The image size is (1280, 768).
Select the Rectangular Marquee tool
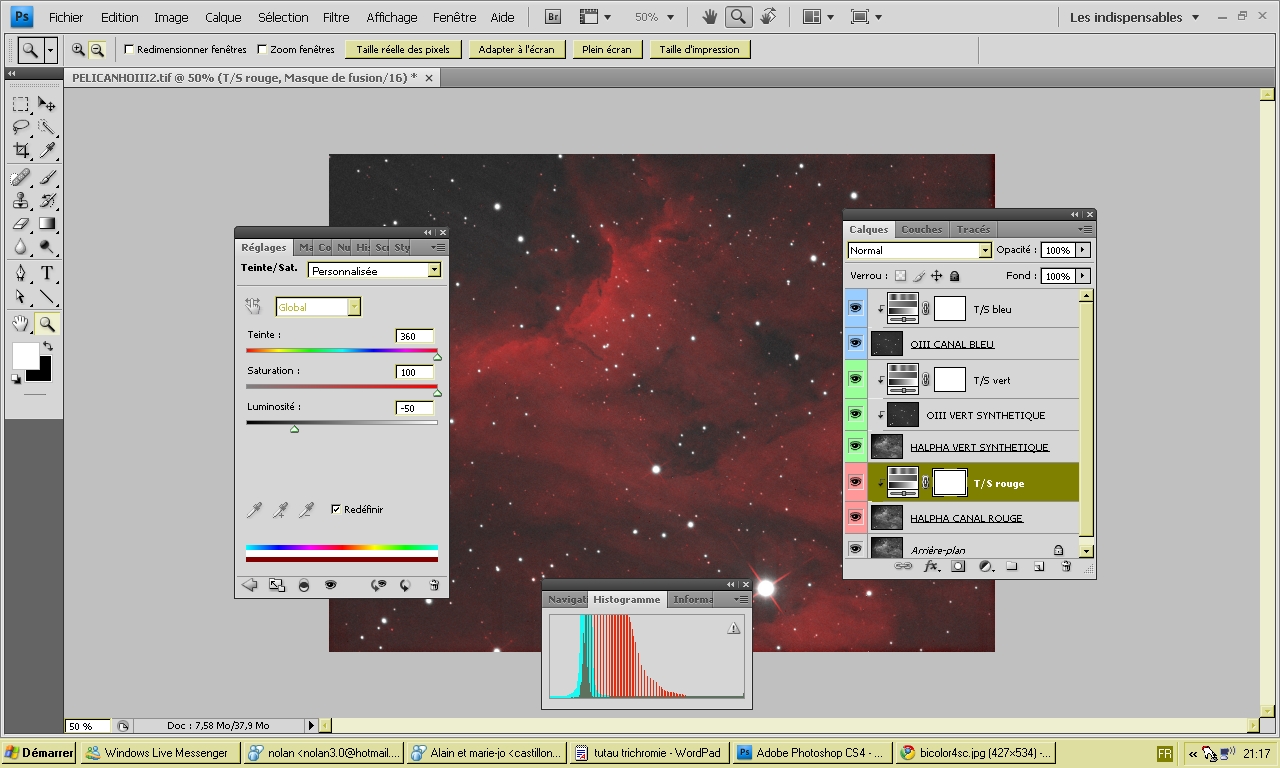pos(21,104)
